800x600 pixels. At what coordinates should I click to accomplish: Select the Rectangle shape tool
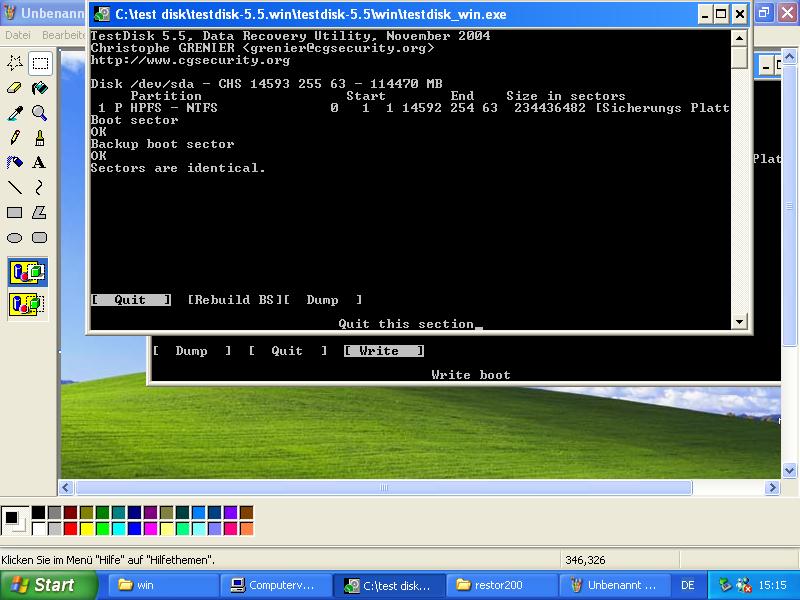[14, 213]
